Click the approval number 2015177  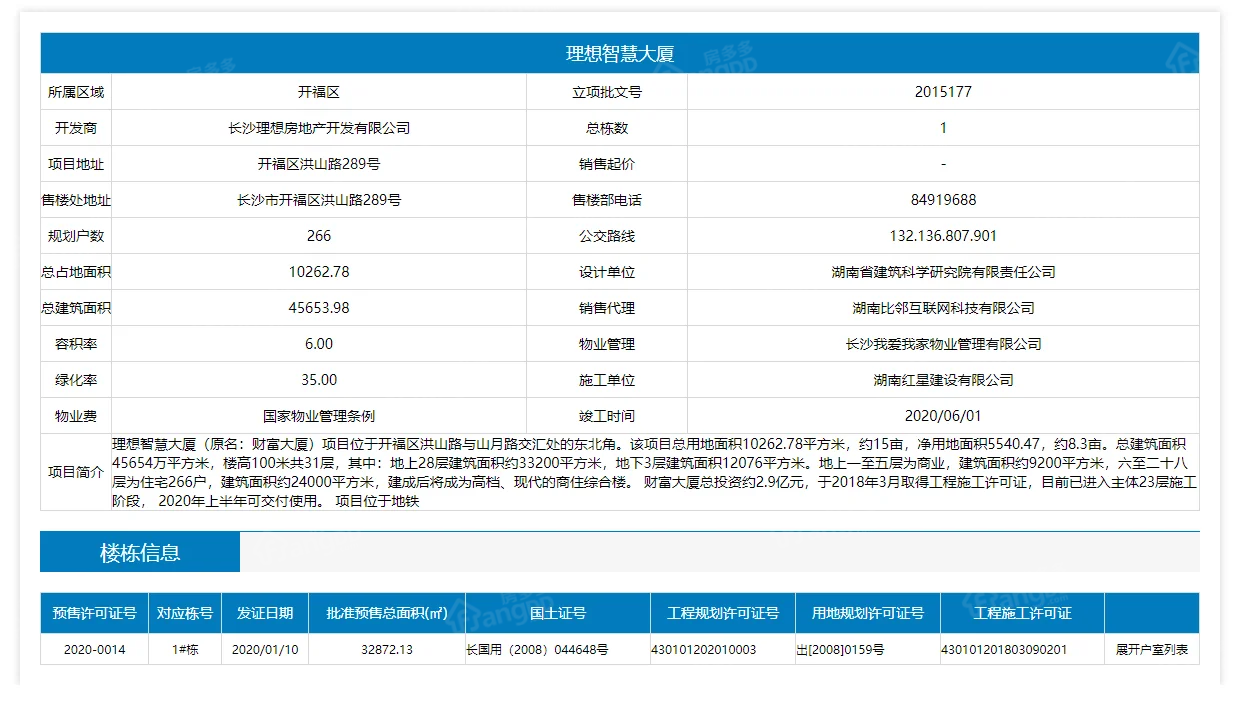coord(943,92)
